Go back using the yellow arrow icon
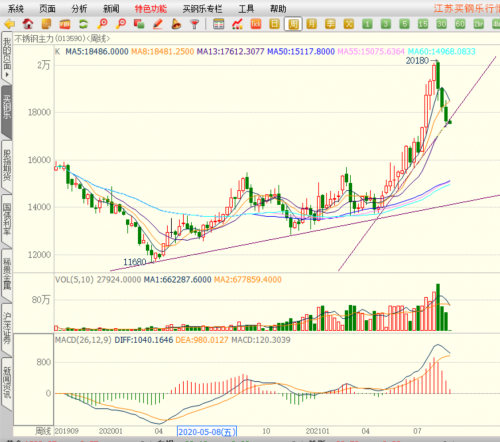The height and width of the screenshot is (442, 500). click(10, 24)
